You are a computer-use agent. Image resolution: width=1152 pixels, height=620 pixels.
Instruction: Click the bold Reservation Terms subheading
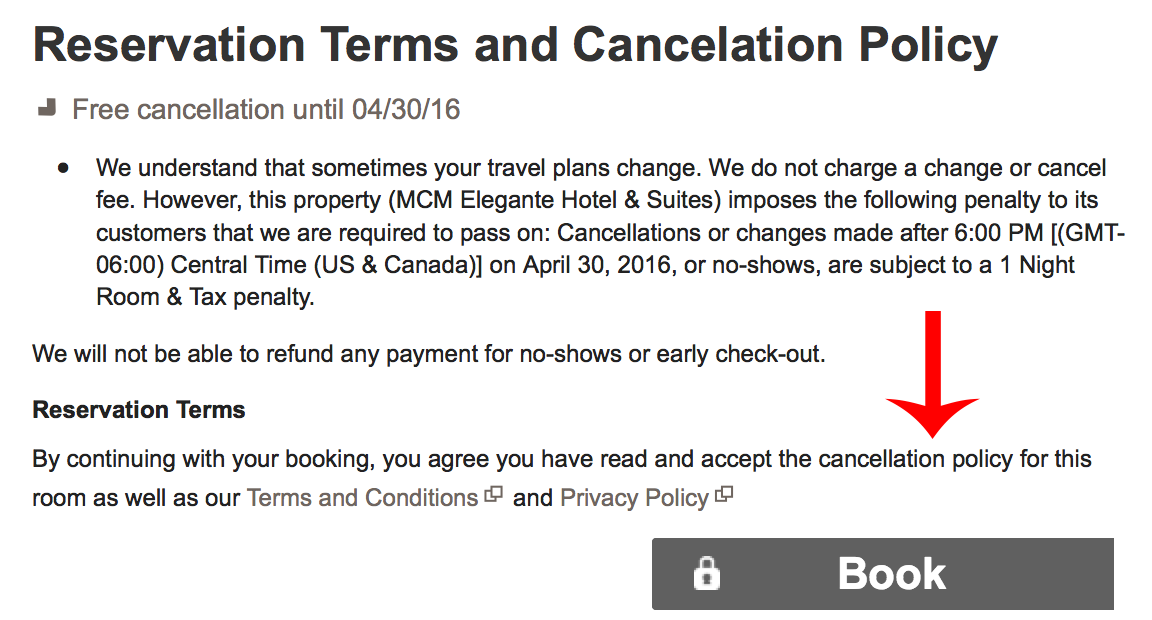tap(139, 409)
